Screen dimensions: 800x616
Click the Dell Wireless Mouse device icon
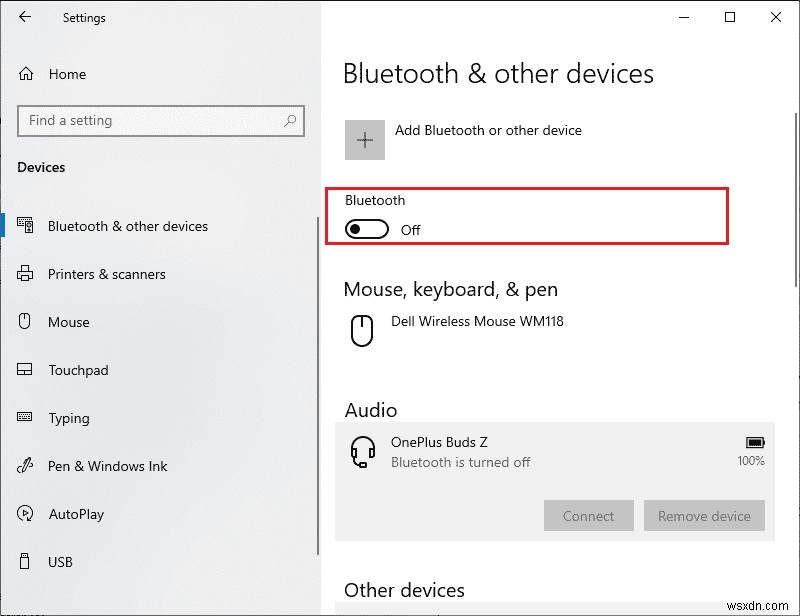pyautogui.click(x=361, y=330)
